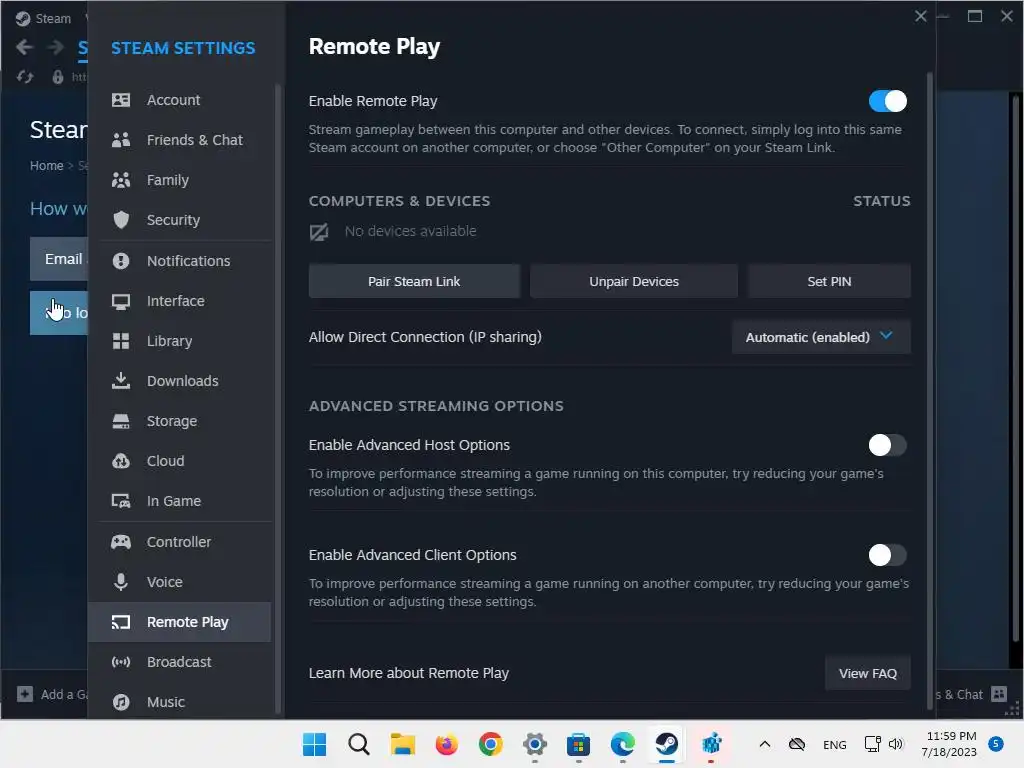Turn on Enable Advanced Host Options
The width and height of the screenshot is (1024, 768).
(x=888, y=445)
